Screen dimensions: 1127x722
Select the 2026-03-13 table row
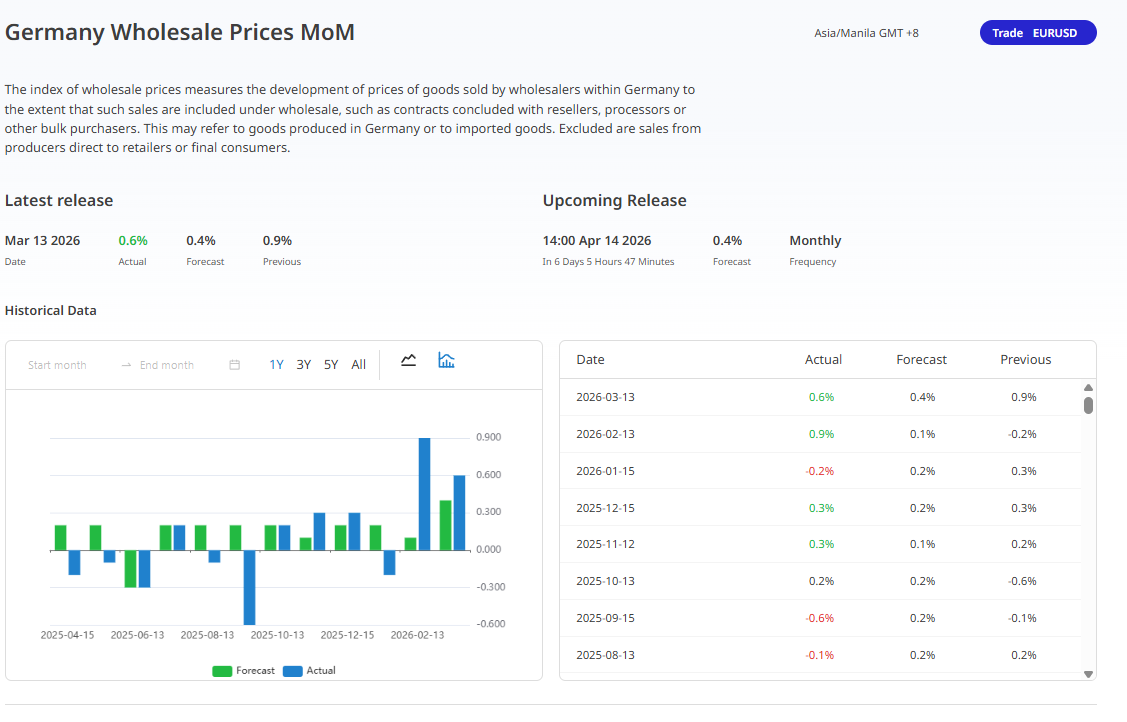pyautogui.click(x=820, y=397)
